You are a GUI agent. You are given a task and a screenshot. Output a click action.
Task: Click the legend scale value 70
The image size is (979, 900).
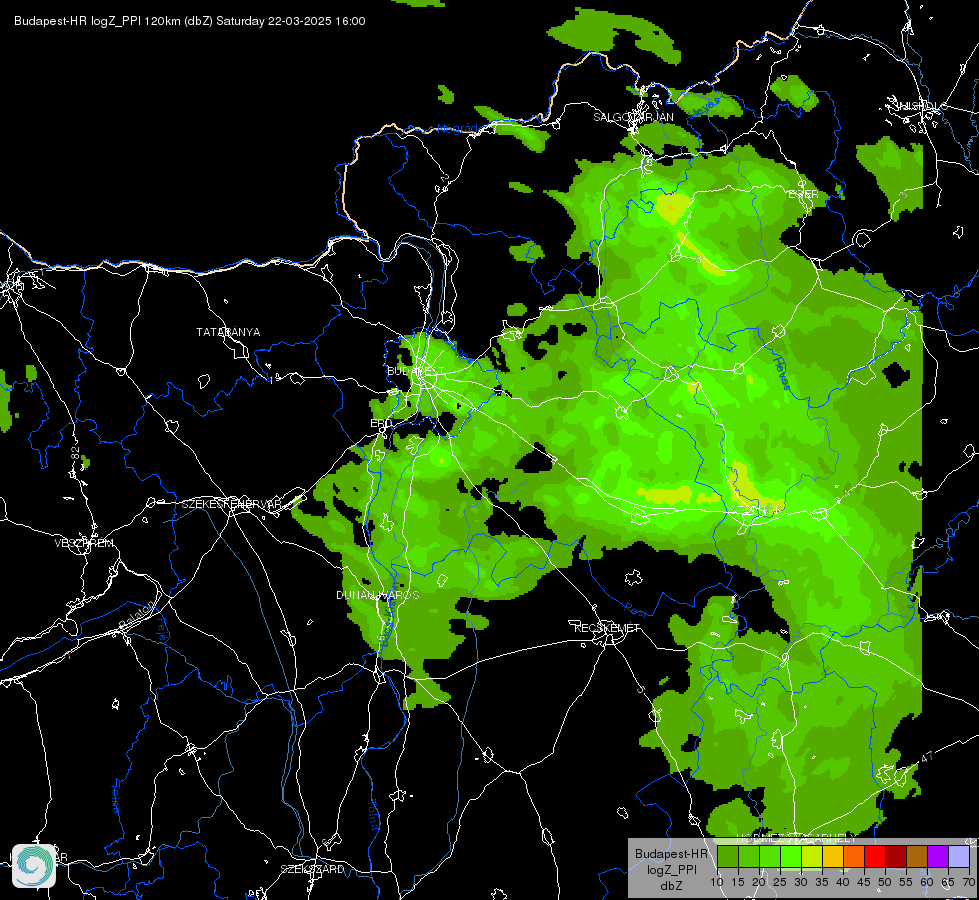point(968,883)
